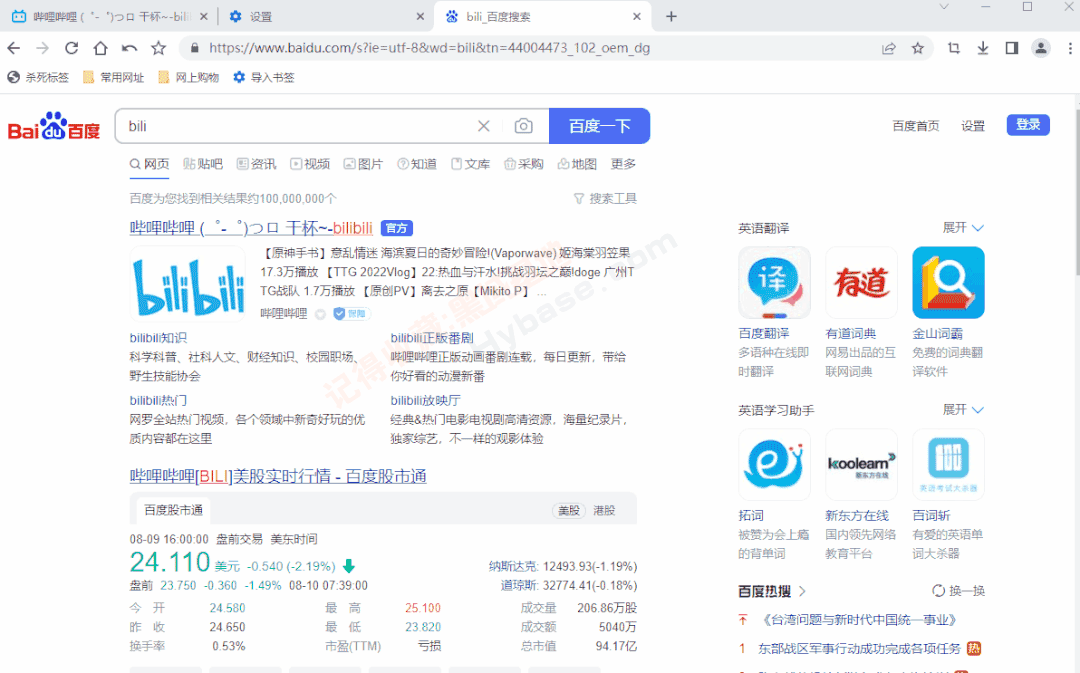Open tab search chevron in title bar
The height and width of the screenshot is (673, 1080).
click(x=944, y=7)
